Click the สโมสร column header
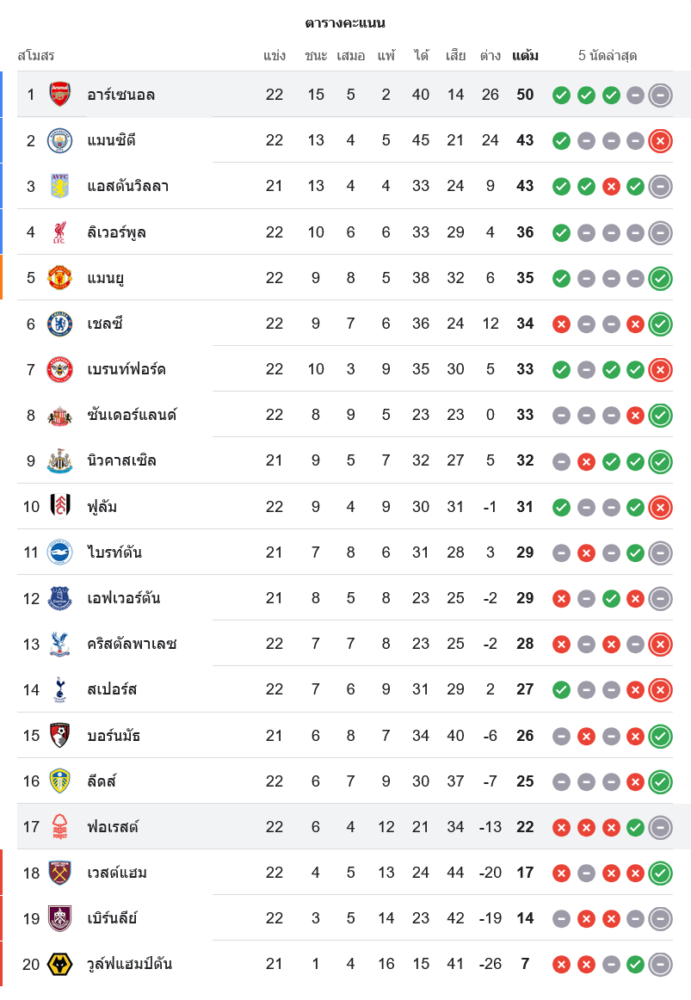The height and width of the screenshot is (1000, 691). 36,56
